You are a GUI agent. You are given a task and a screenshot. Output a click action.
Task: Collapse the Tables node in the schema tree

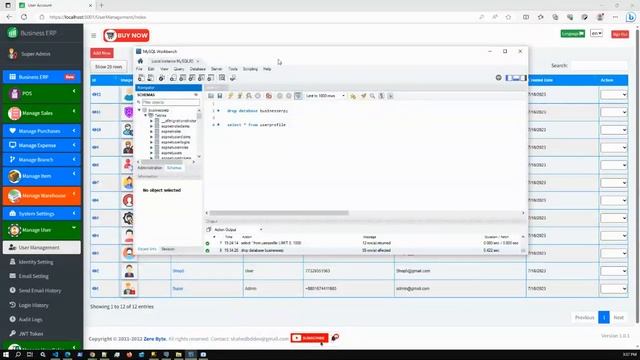[x=145, y=116]
